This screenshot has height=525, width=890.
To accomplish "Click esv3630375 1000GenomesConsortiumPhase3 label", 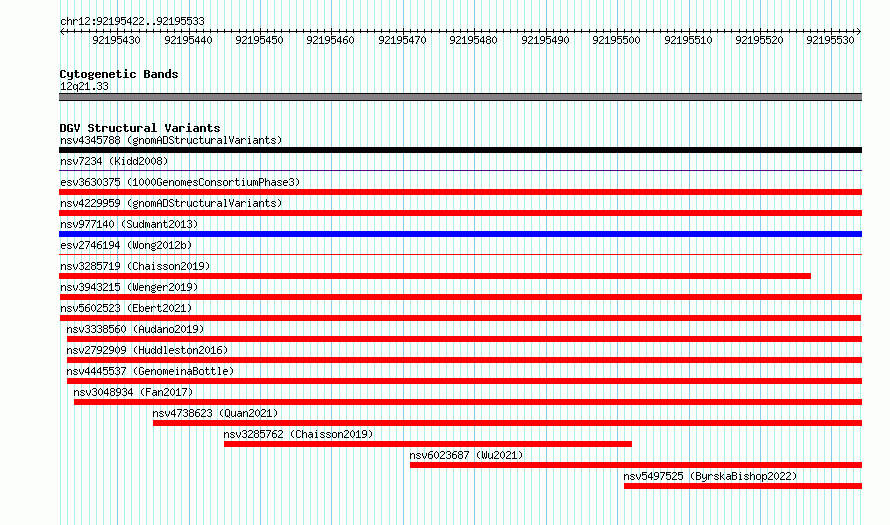I will coord(180,182).
